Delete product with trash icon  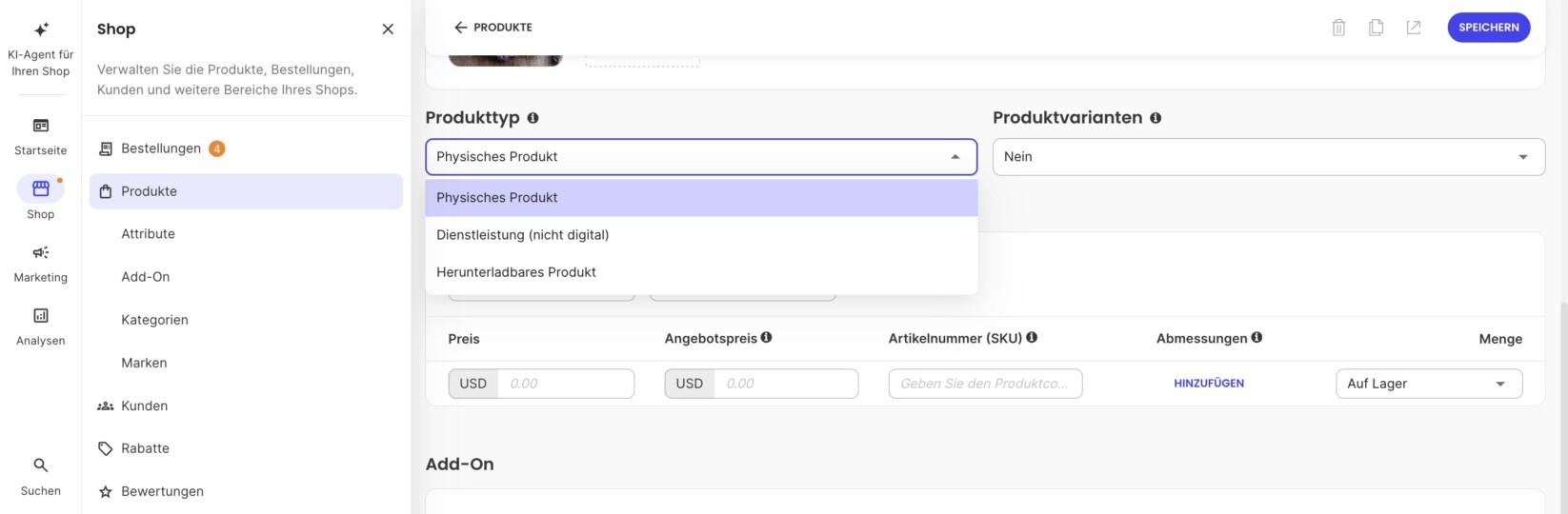(1338, 28)
